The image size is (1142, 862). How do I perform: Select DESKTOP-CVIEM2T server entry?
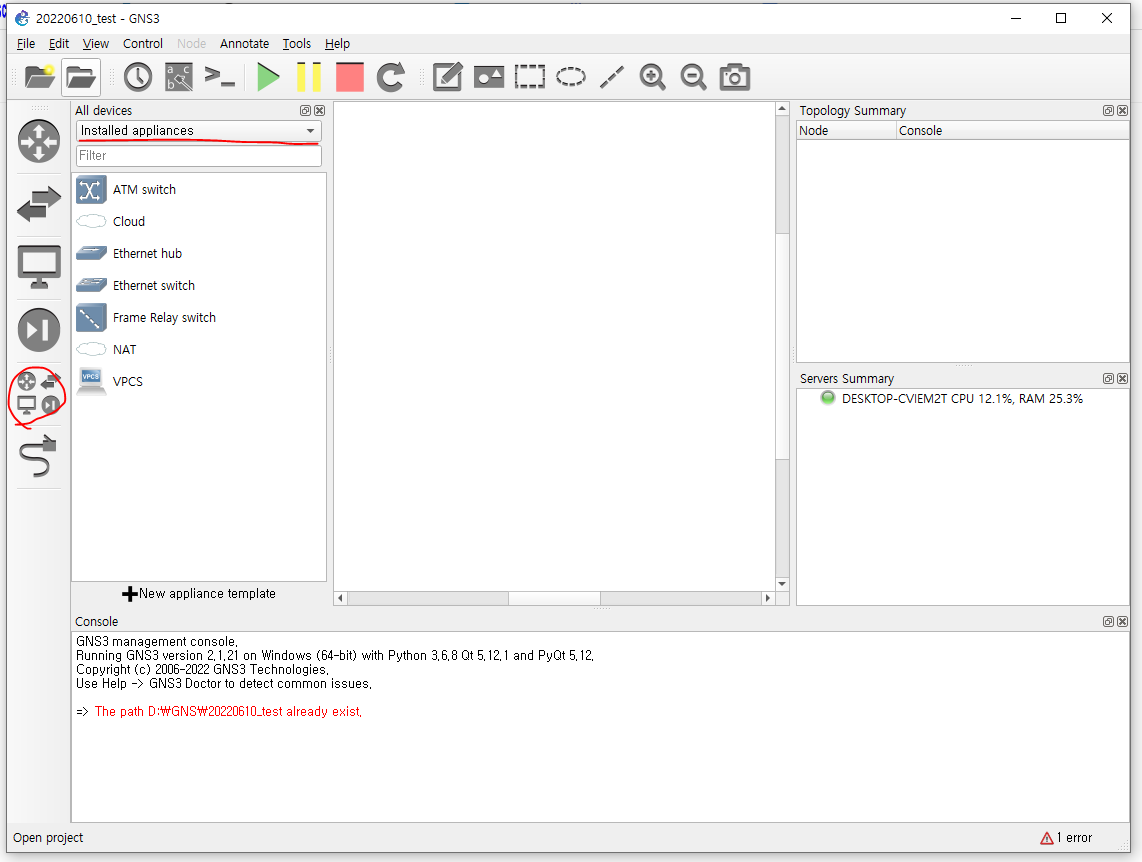click(x=961, y=399)
